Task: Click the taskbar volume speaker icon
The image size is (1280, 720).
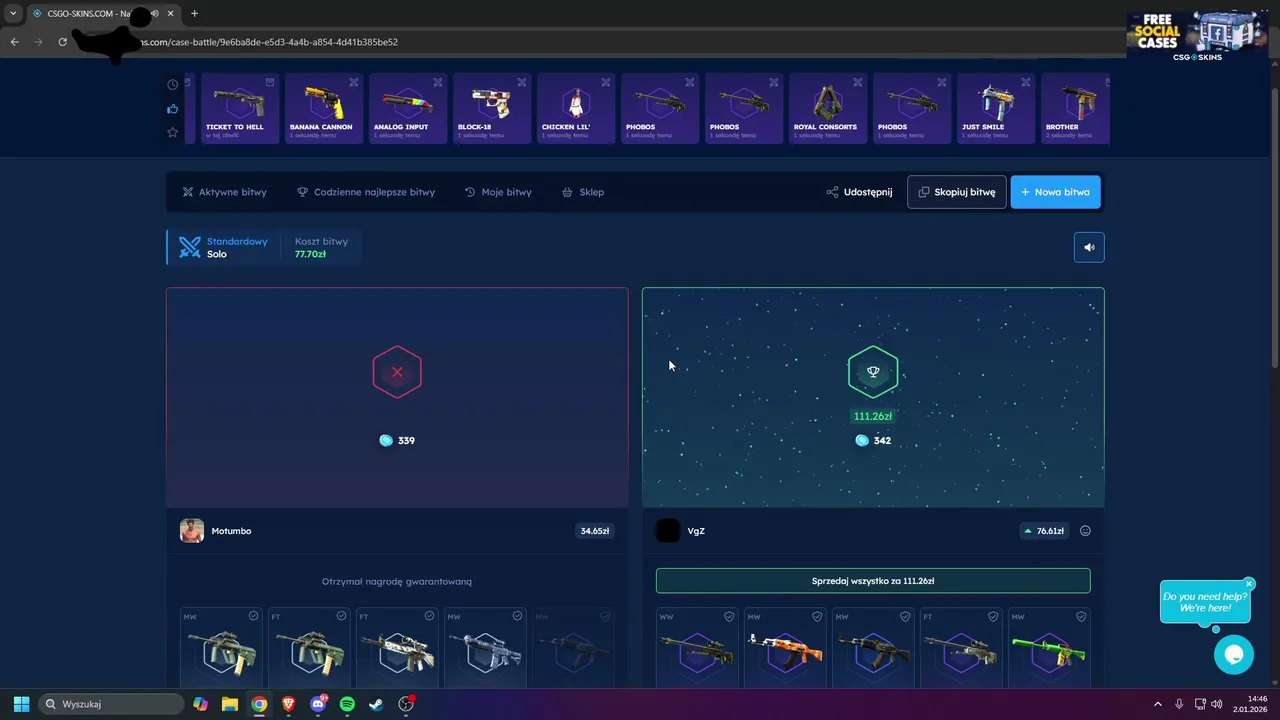Action: point(1216,704)
